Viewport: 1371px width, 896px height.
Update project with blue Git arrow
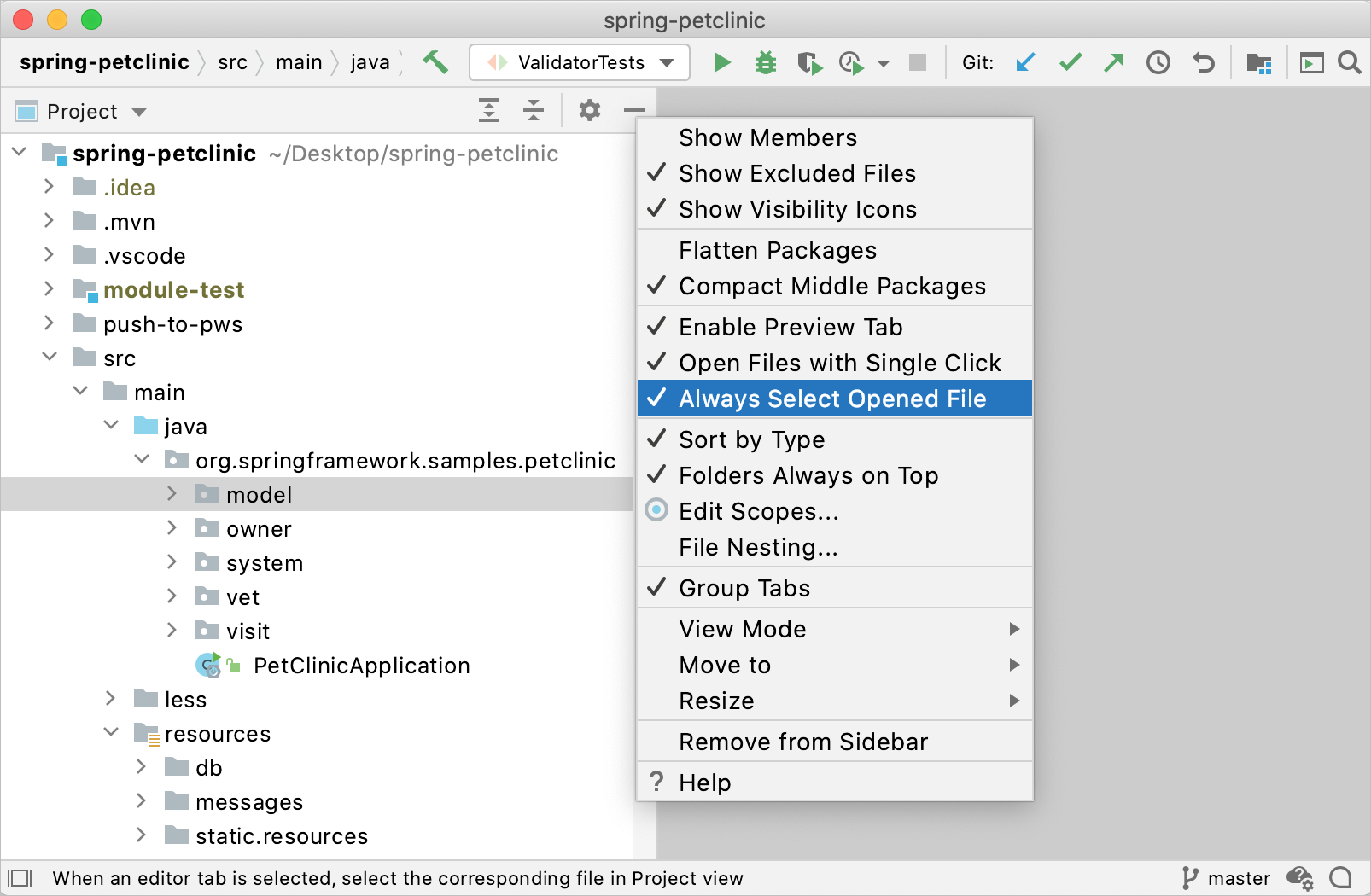1025,62
